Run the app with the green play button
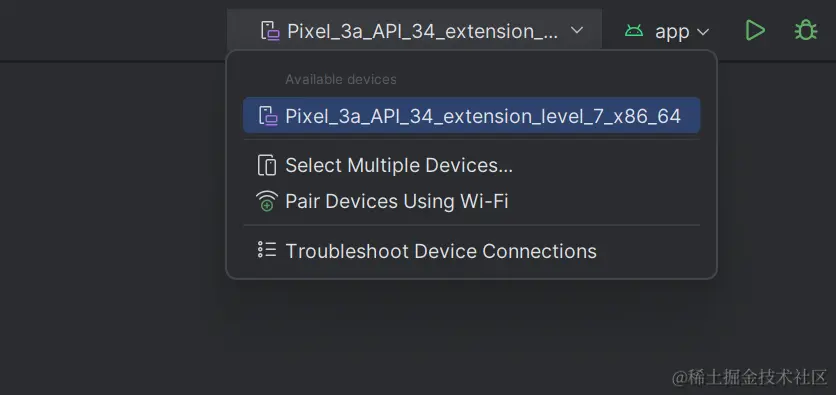The image size is (836, 395). point(755,30)
